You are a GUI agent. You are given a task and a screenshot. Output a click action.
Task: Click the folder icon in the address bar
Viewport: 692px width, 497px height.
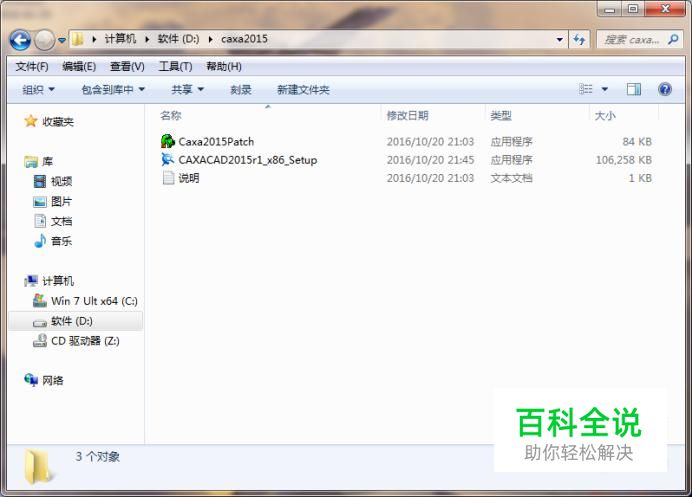pyautogui.click(x=78, y=39)
